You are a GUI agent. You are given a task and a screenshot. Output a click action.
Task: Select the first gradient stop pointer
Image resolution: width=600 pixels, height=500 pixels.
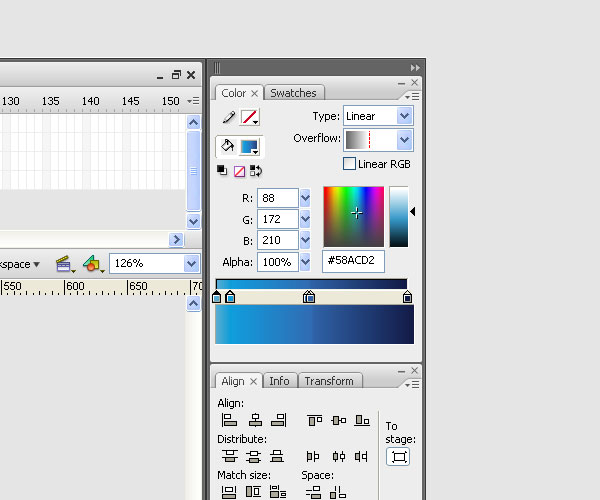coord(217,296)
